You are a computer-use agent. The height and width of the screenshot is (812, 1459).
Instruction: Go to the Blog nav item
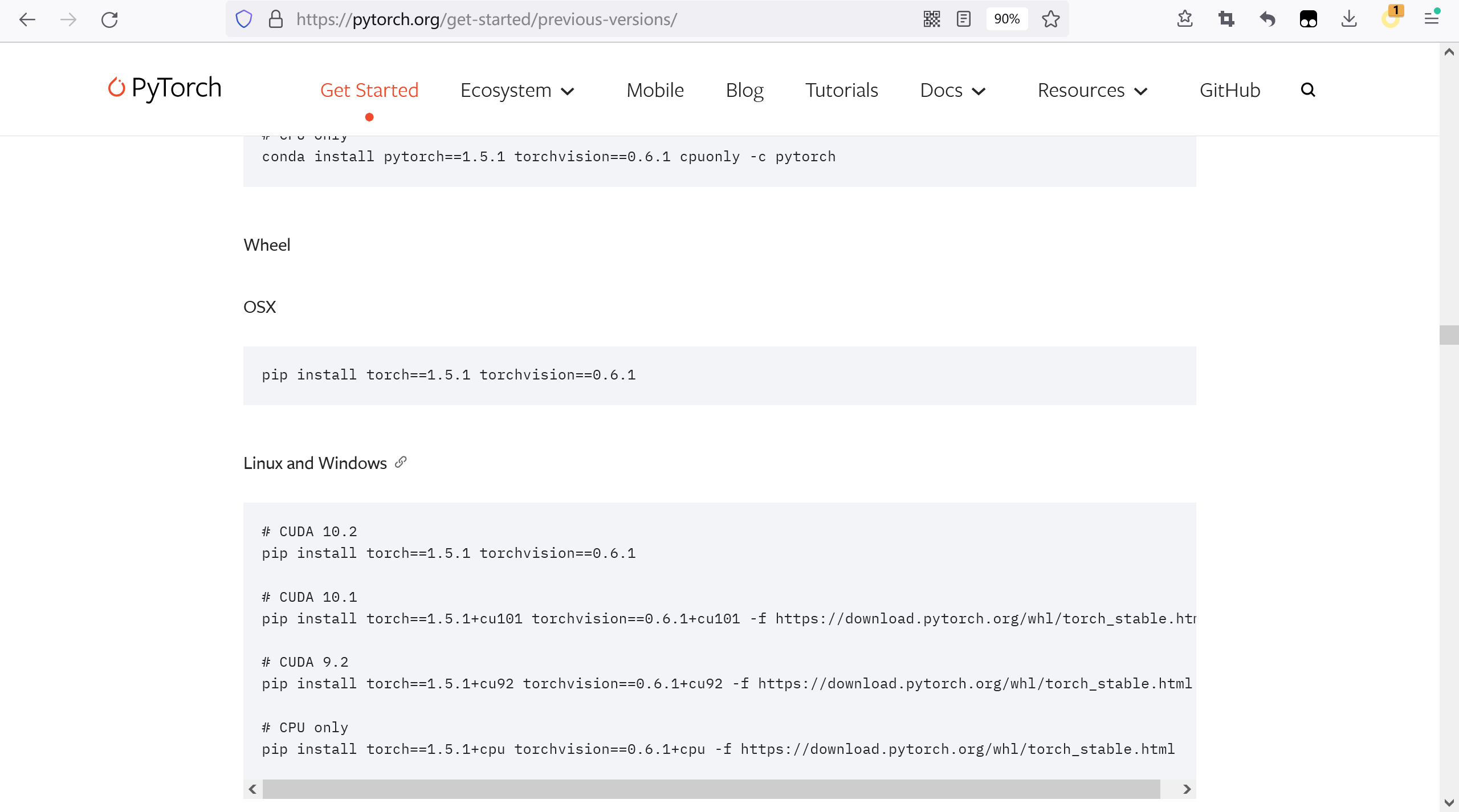[744, 91]
